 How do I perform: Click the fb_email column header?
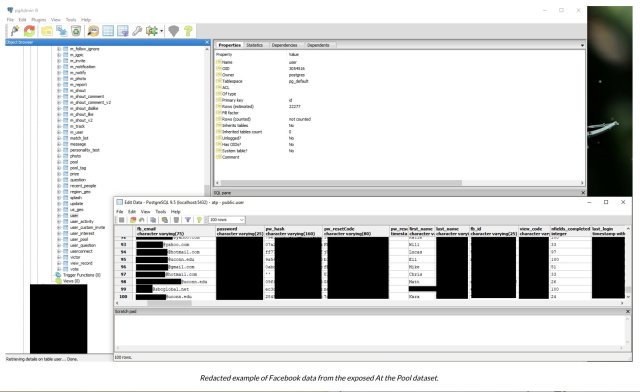(x=176, y=231)
